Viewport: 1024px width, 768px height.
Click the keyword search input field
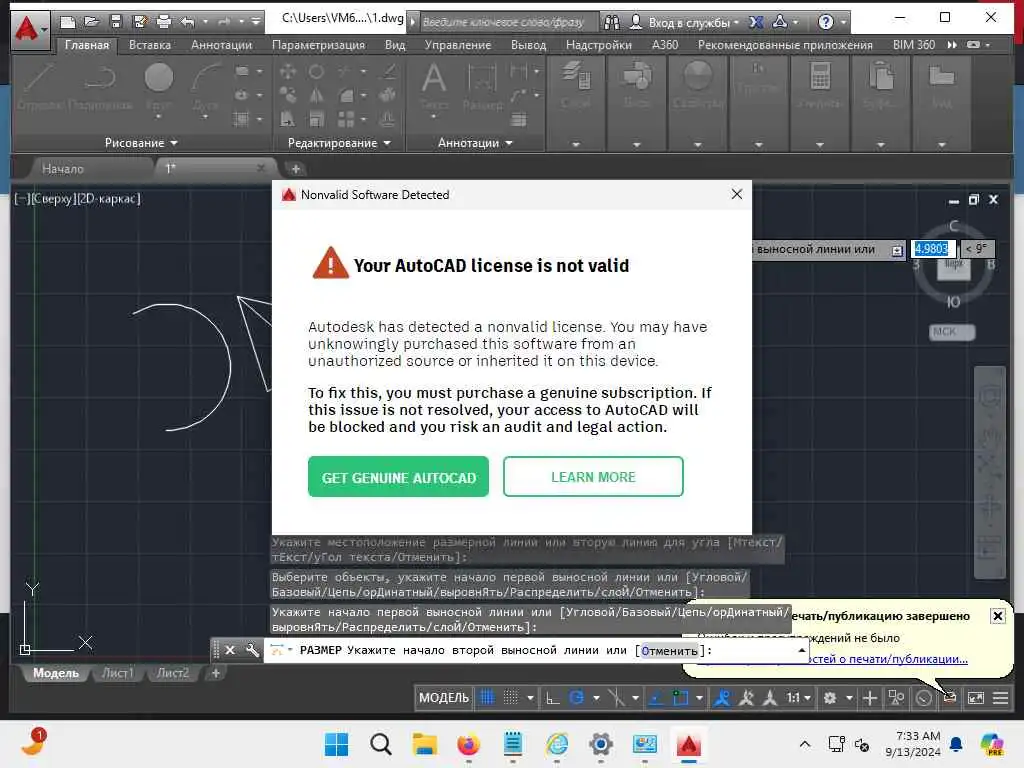pos(509,22)
